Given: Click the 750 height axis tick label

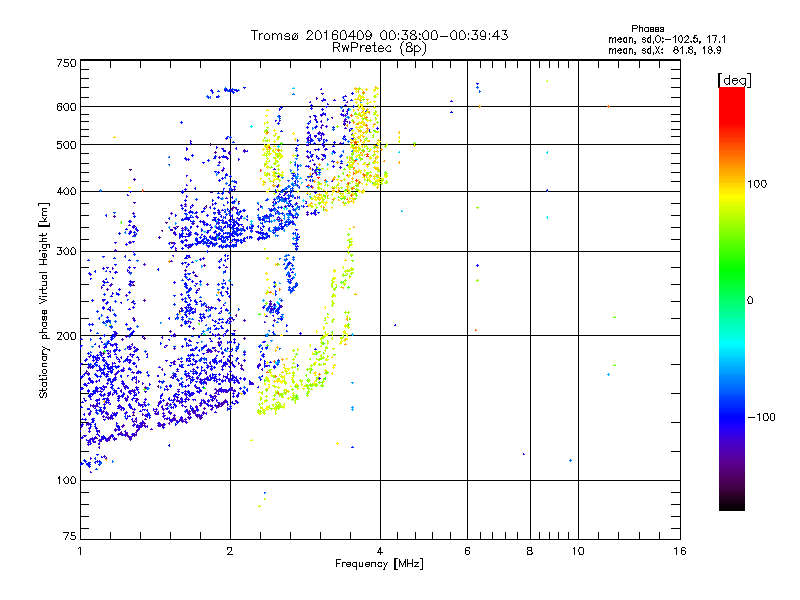Looking at the screenshot, I should pyautogui.click(x=66, y=63).
